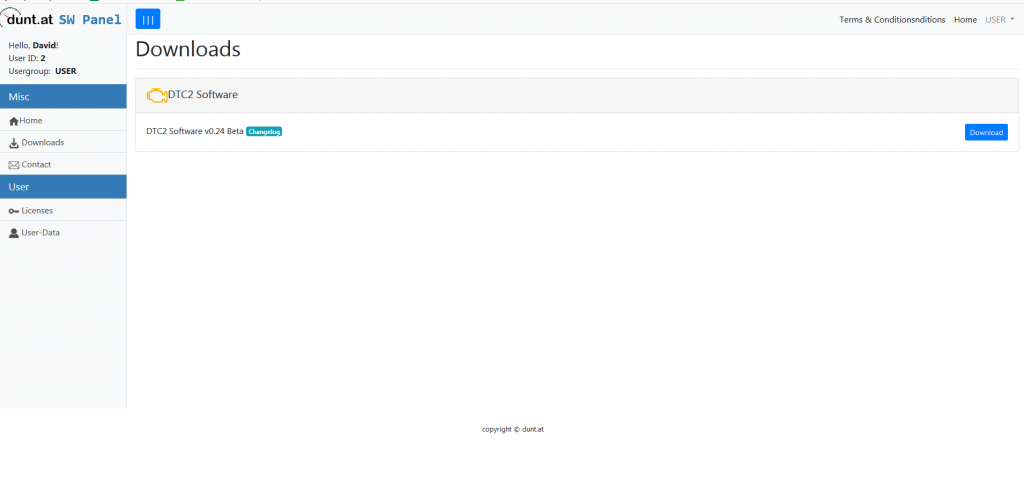Click the download tray icon in the sidebar
The width and height of the screenshot is (1024, 504).
[x=14, y=143]
